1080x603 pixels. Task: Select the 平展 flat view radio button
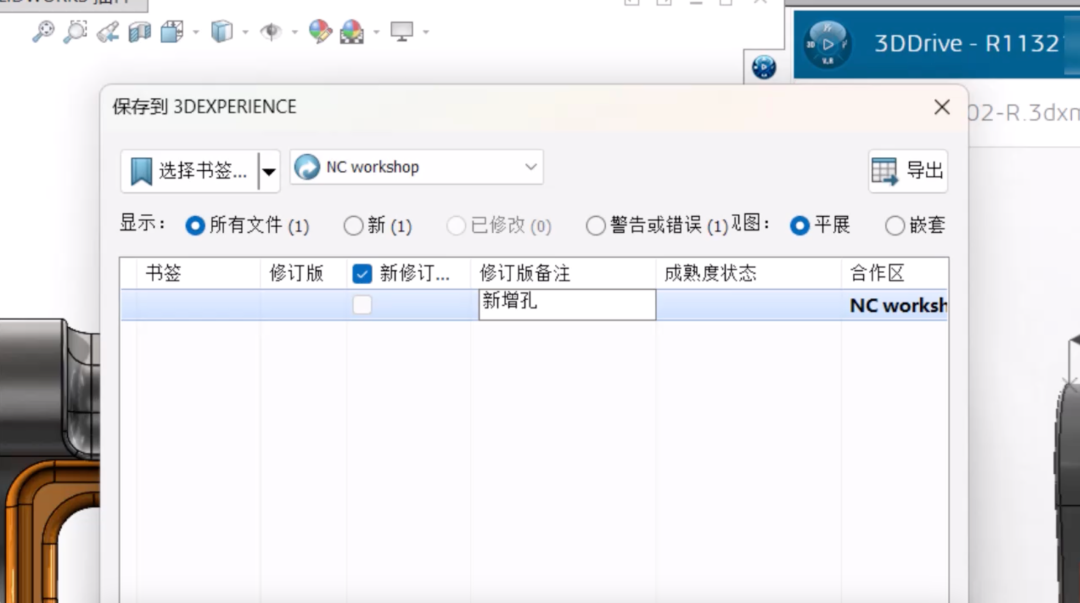point(800,225)
